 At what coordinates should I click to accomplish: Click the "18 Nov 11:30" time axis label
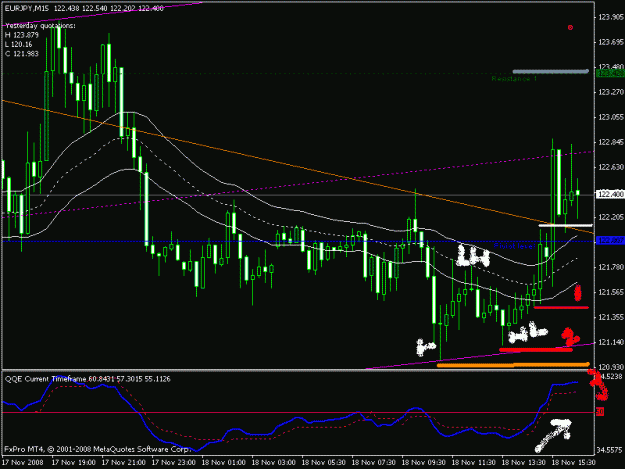pos(474,463)
